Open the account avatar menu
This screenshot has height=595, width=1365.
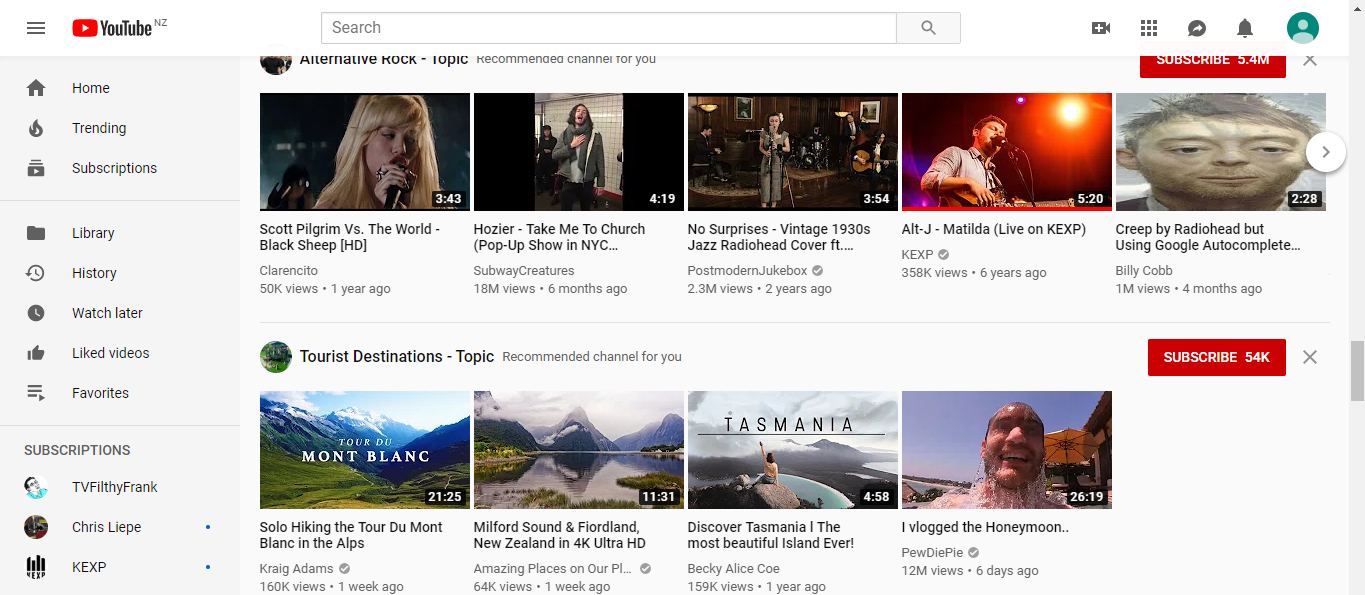click(x=1303, y=28)
